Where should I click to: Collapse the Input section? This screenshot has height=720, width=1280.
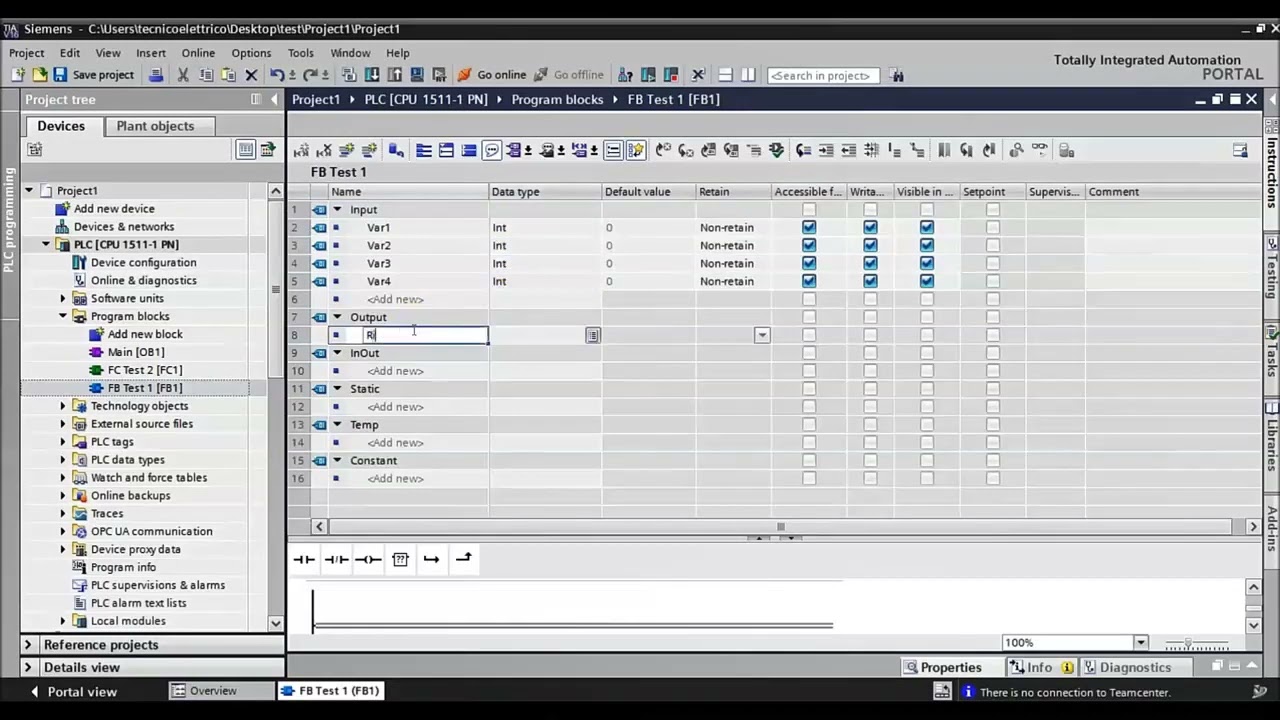(337, 210)
